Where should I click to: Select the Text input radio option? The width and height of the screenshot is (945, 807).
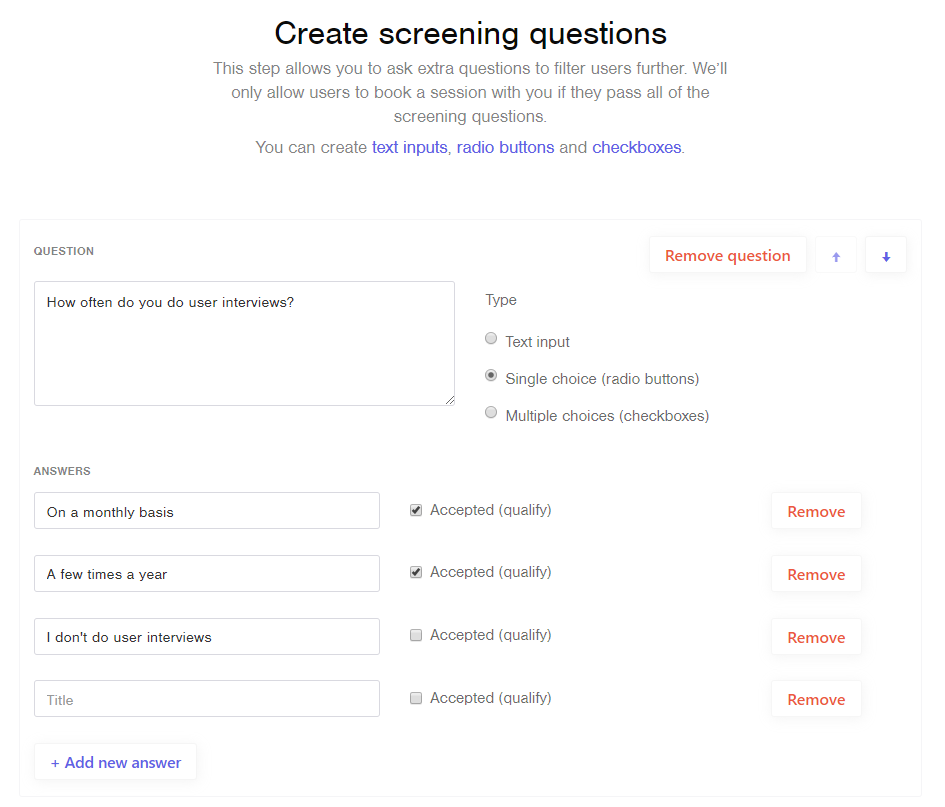pyautogui.click(x=491, y=339)
